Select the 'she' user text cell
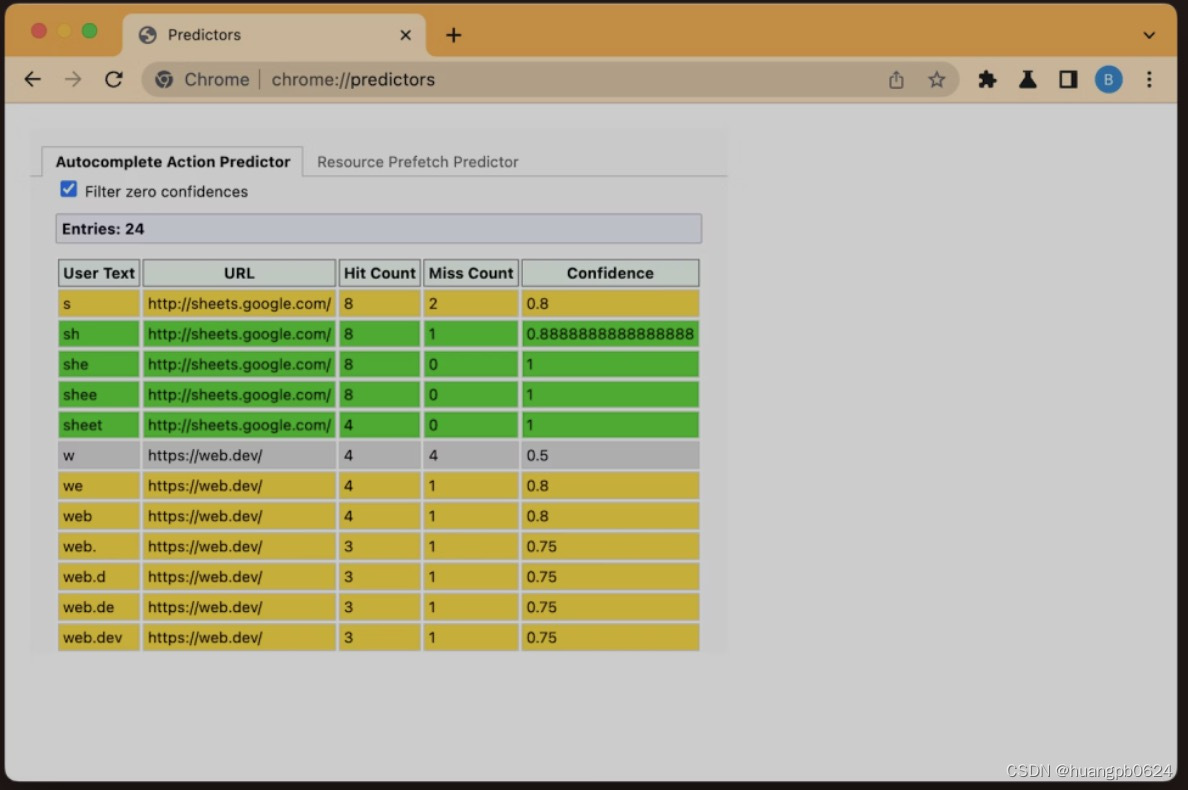 [98, 364]
